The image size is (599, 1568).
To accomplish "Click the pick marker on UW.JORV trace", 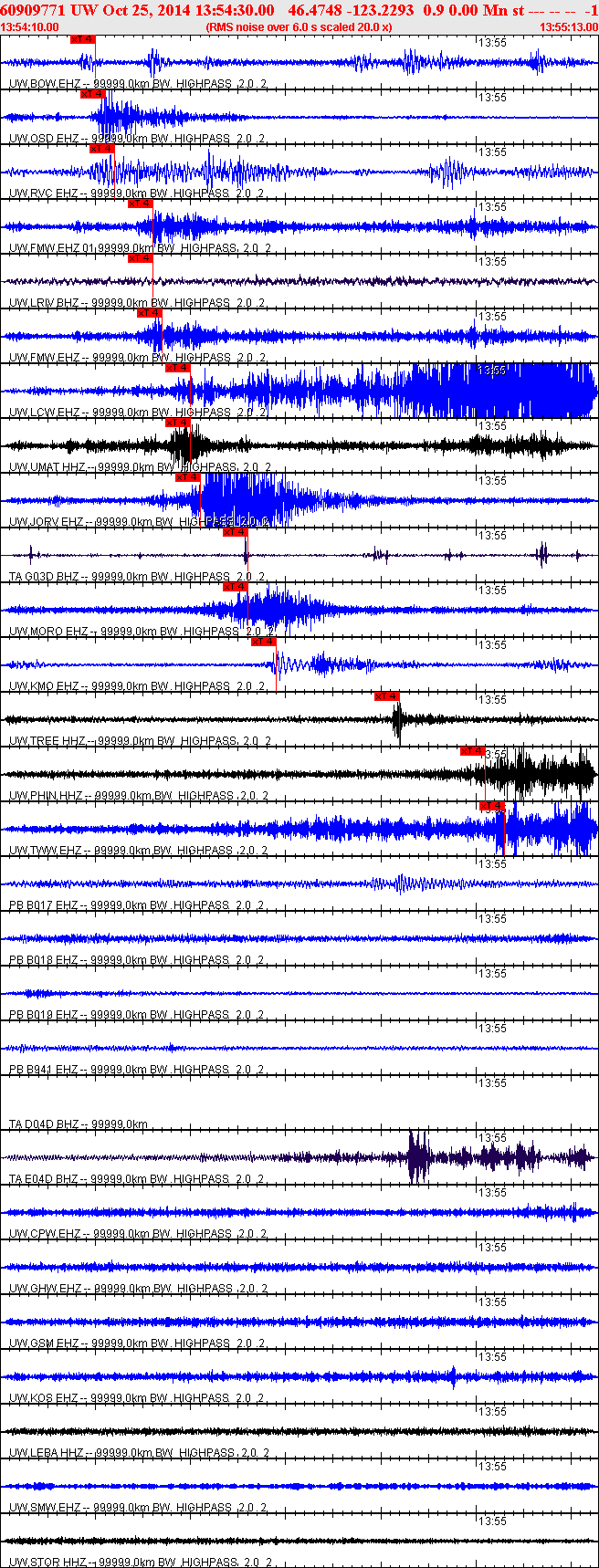I will (187, 476).
